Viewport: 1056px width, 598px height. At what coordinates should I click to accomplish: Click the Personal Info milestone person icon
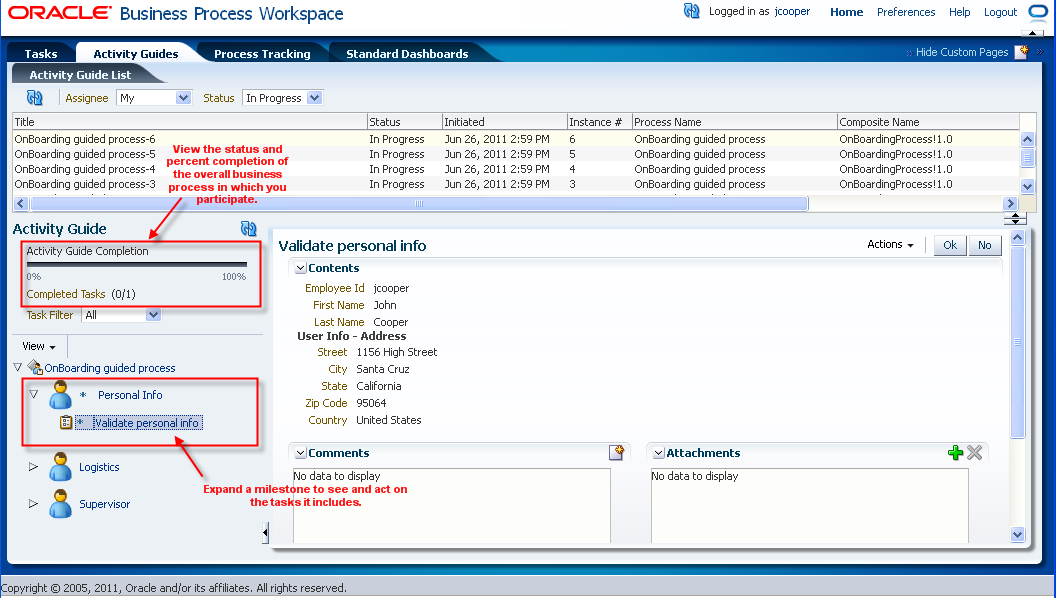60,395
